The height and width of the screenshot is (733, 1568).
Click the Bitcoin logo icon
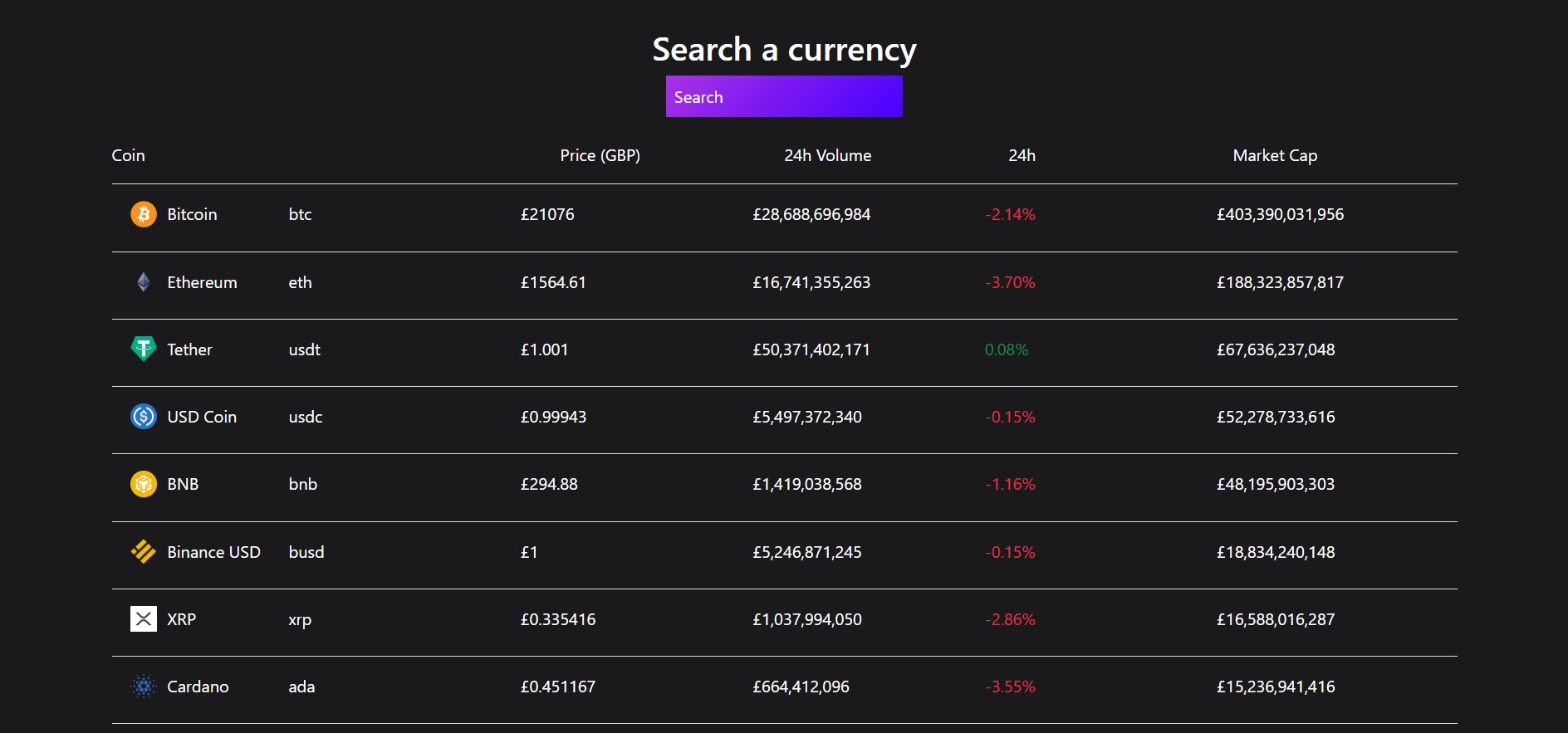coord(144,214)
